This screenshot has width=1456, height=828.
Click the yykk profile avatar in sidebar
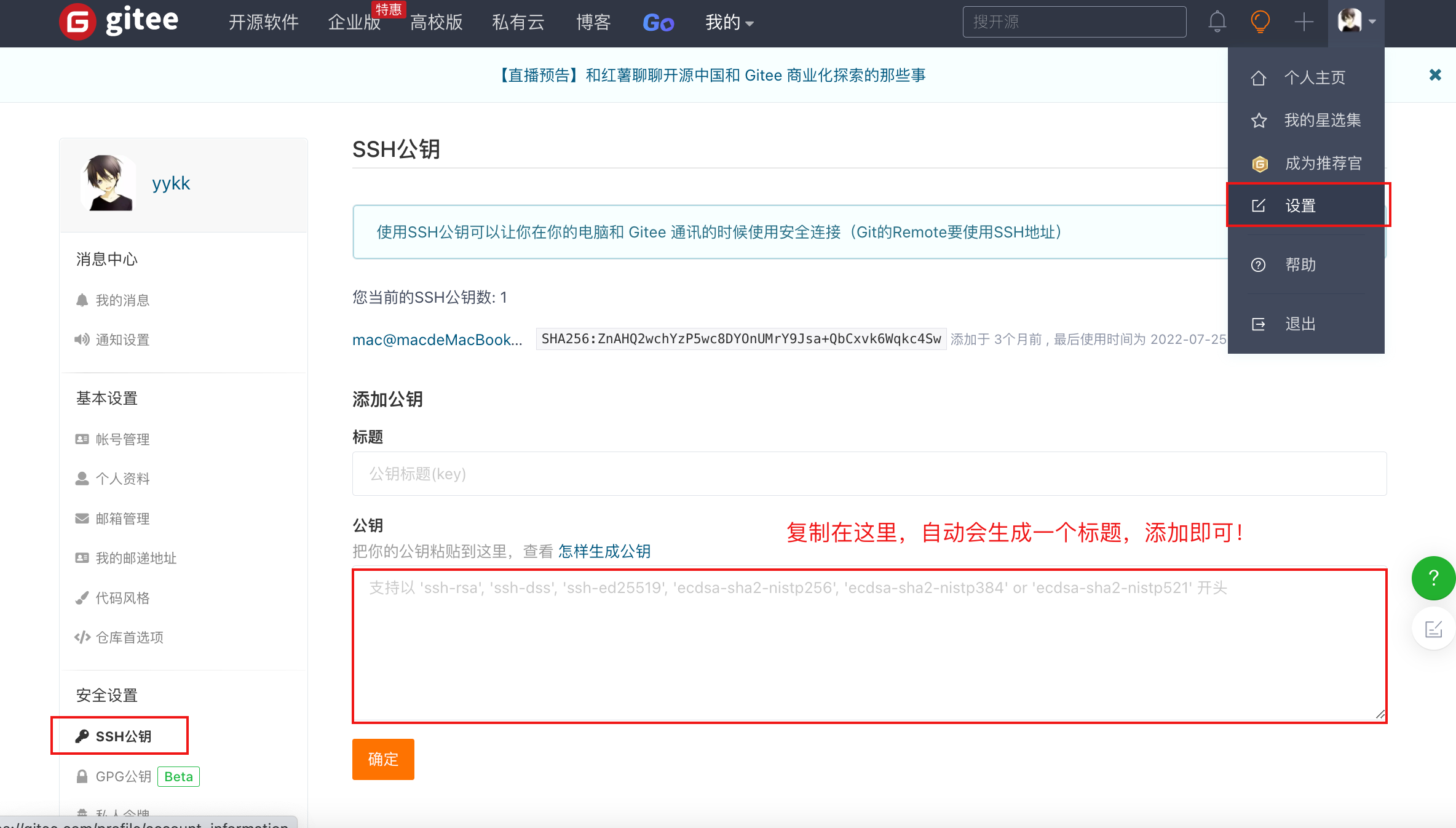[108, 183]
